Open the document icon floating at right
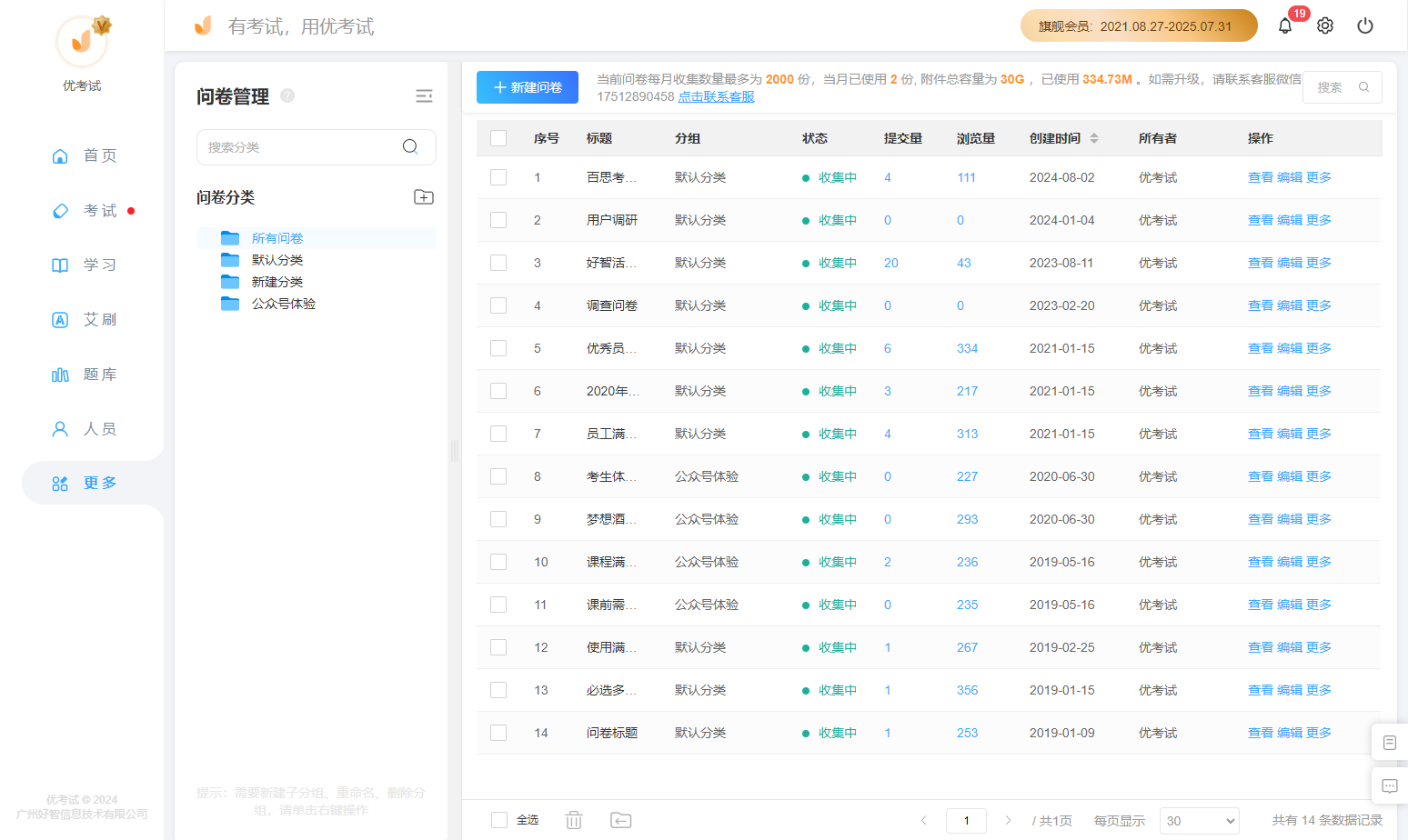This screenshot has width=1408, height=840. pyautogui.click(x=1390, y=743)
